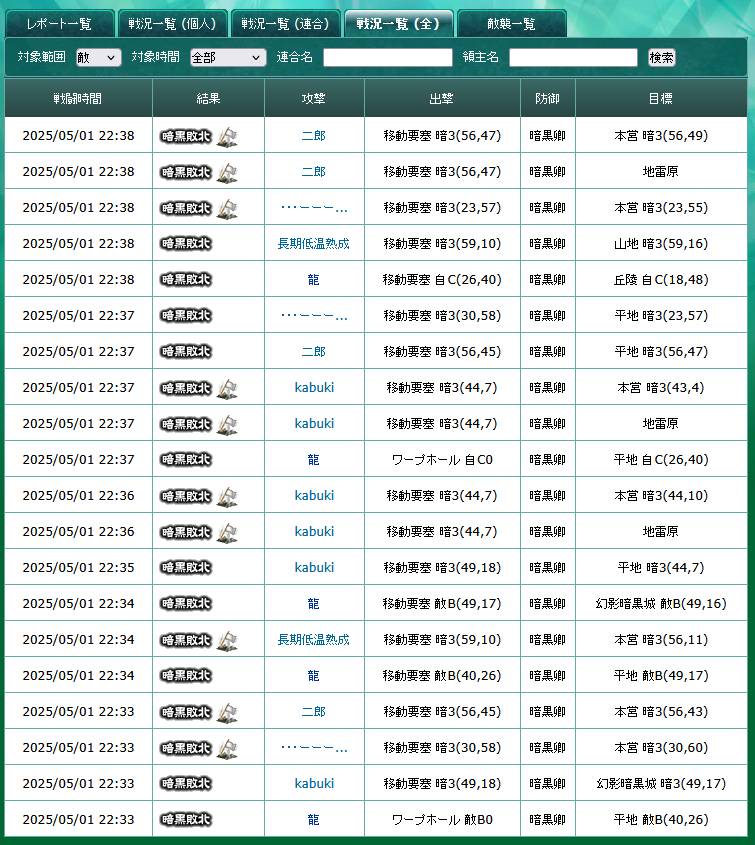Screen dimensions: 755x845
Task: Click the 結果 column header
Action: [x=209, y=98]
